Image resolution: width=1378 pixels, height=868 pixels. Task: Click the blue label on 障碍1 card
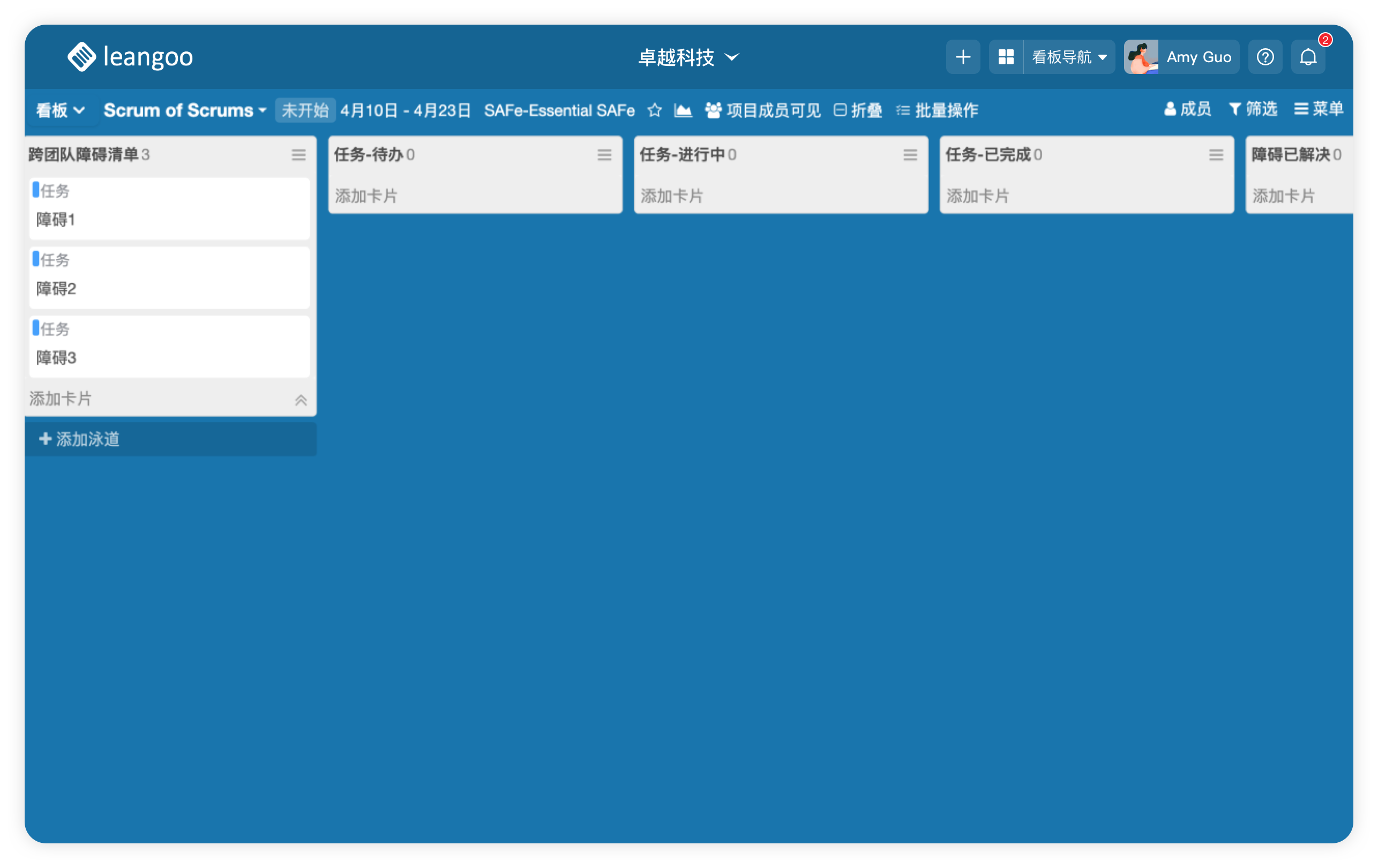[35, 189]
